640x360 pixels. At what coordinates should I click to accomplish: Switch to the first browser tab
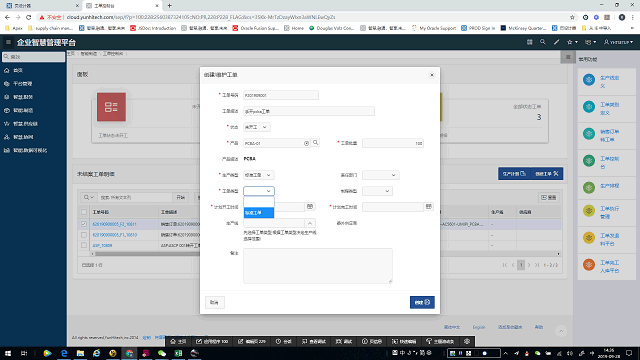coord(41,6)
